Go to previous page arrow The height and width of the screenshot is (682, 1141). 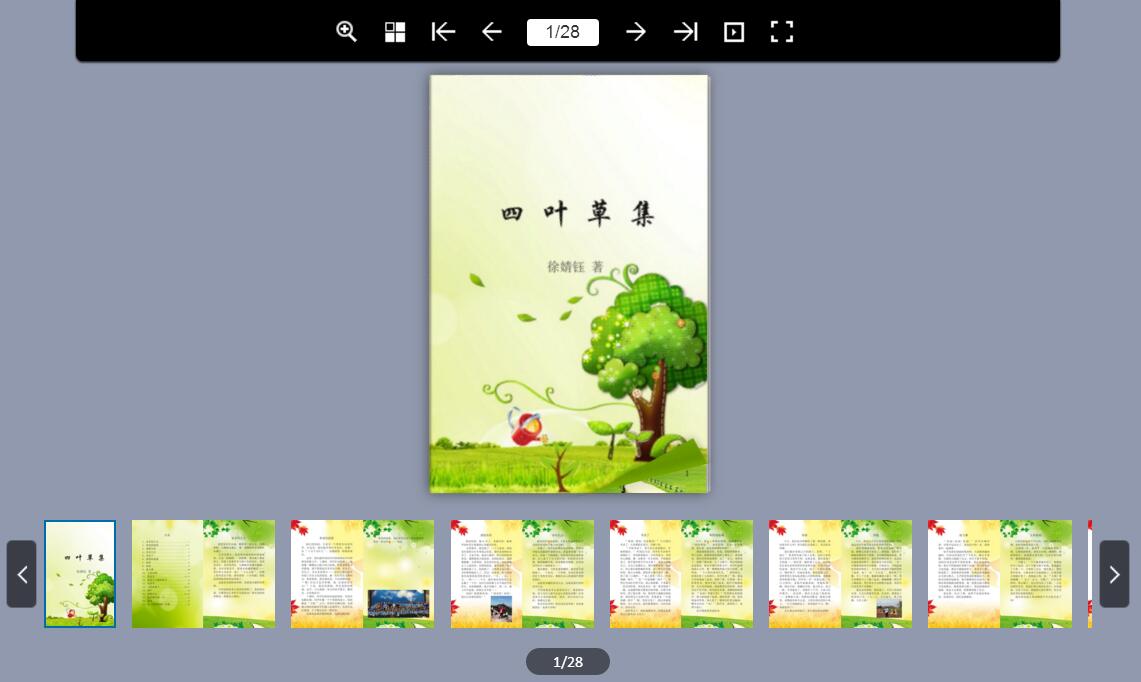click(x=492, y=31)
